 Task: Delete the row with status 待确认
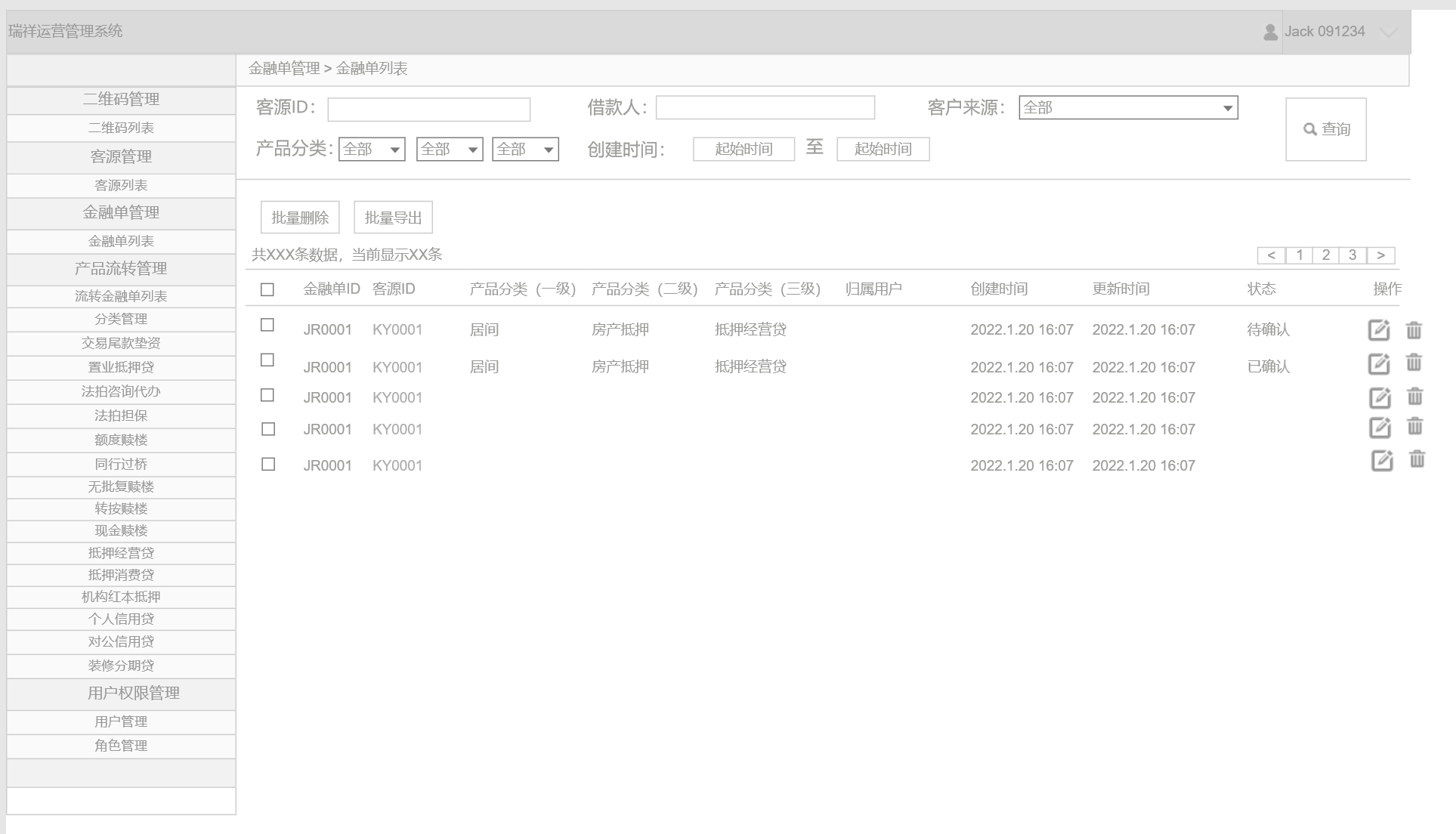(1414, 330)
